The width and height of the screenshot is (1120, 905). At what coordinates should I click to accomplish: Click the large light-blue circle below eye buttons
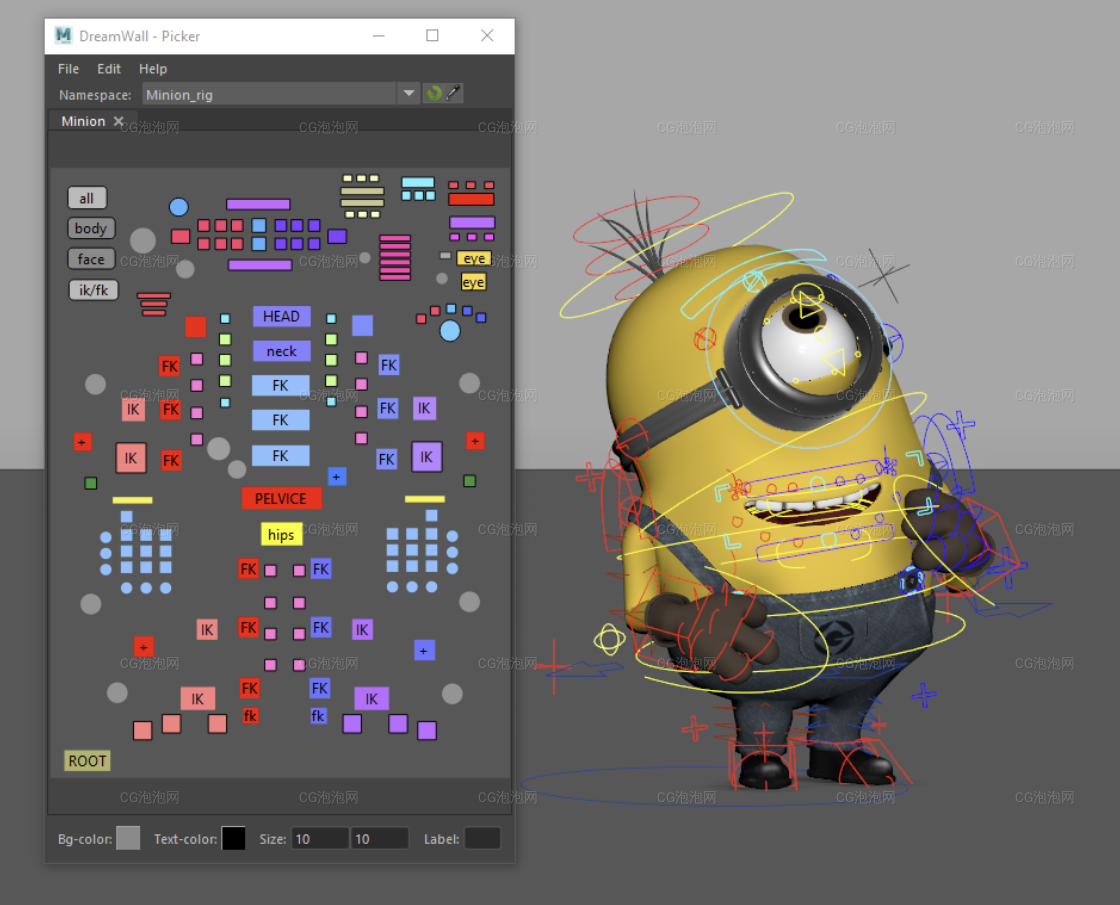[x=449, y=331]
